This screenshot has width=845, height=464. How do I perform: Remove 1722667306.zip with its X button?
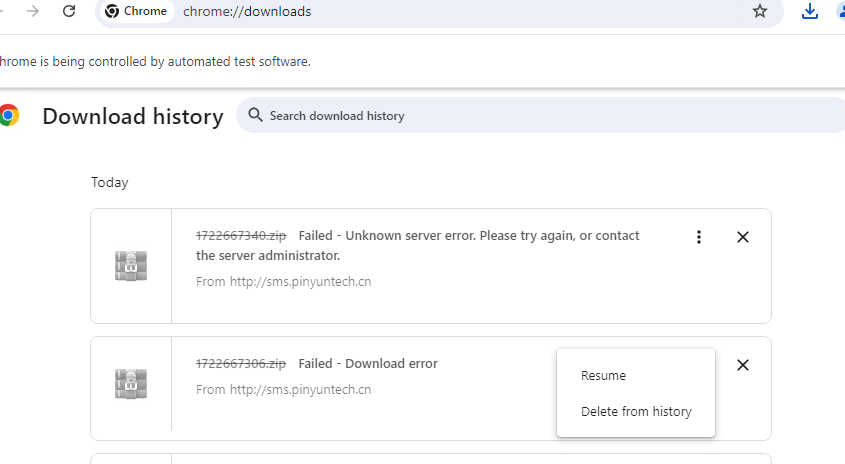[742, 365]
